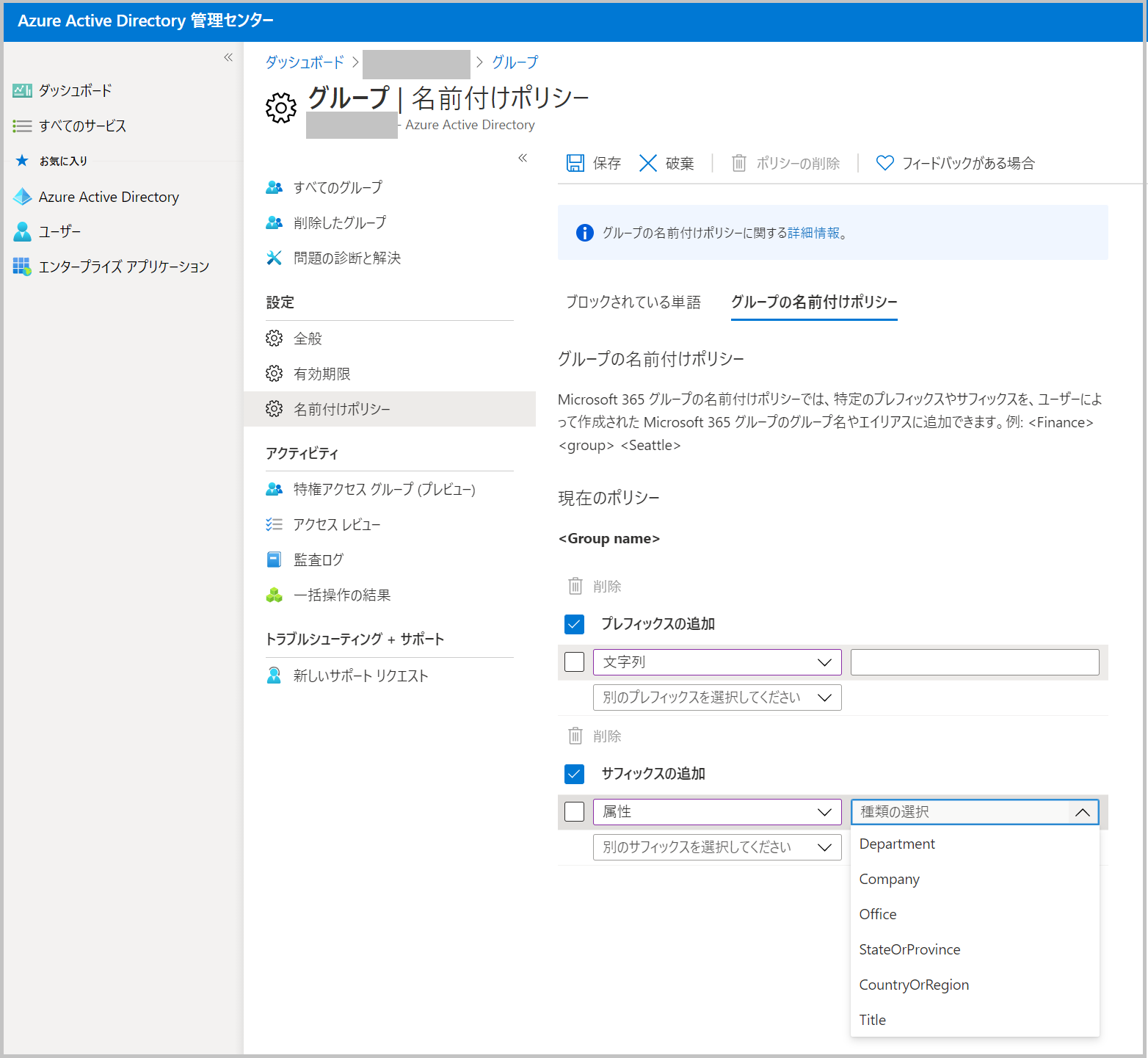This screenshot has height=1058, width=1148.
Task: Click the すべてのサービス list icon
Action: tap(22, 126)
